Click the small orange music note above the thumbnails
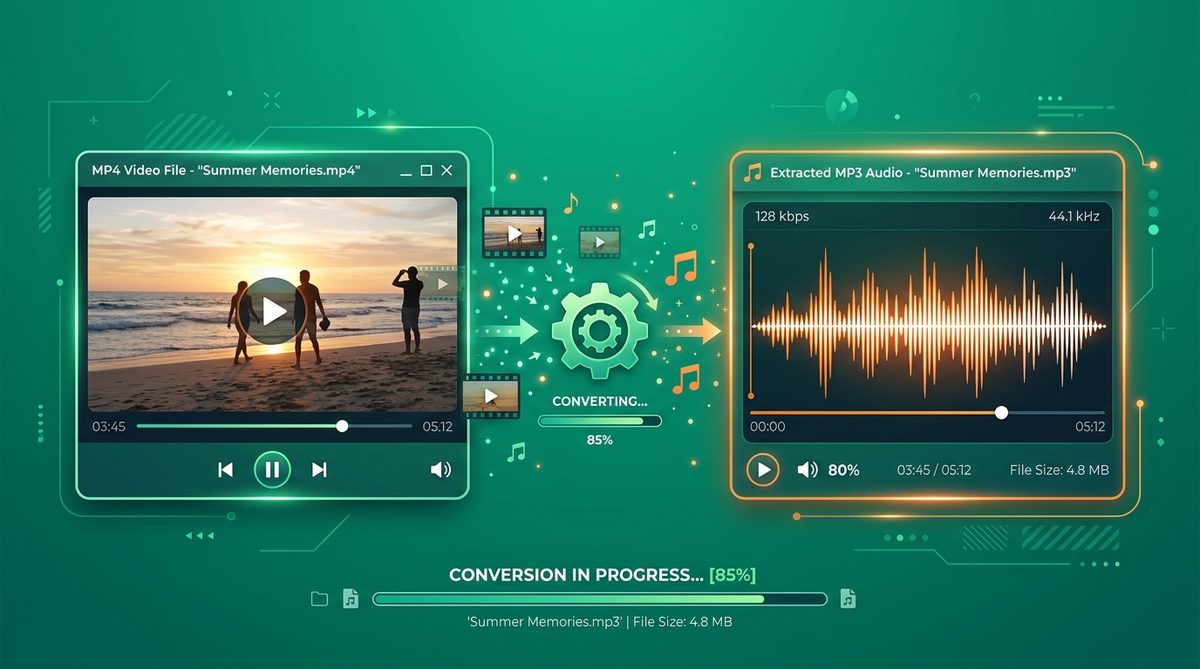This screenshot has width=1200, height=669. (570, 204)
